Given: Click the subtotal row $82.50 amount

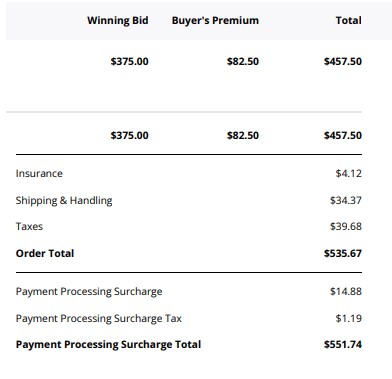Looking at the screenshot, I should point(243,135).
